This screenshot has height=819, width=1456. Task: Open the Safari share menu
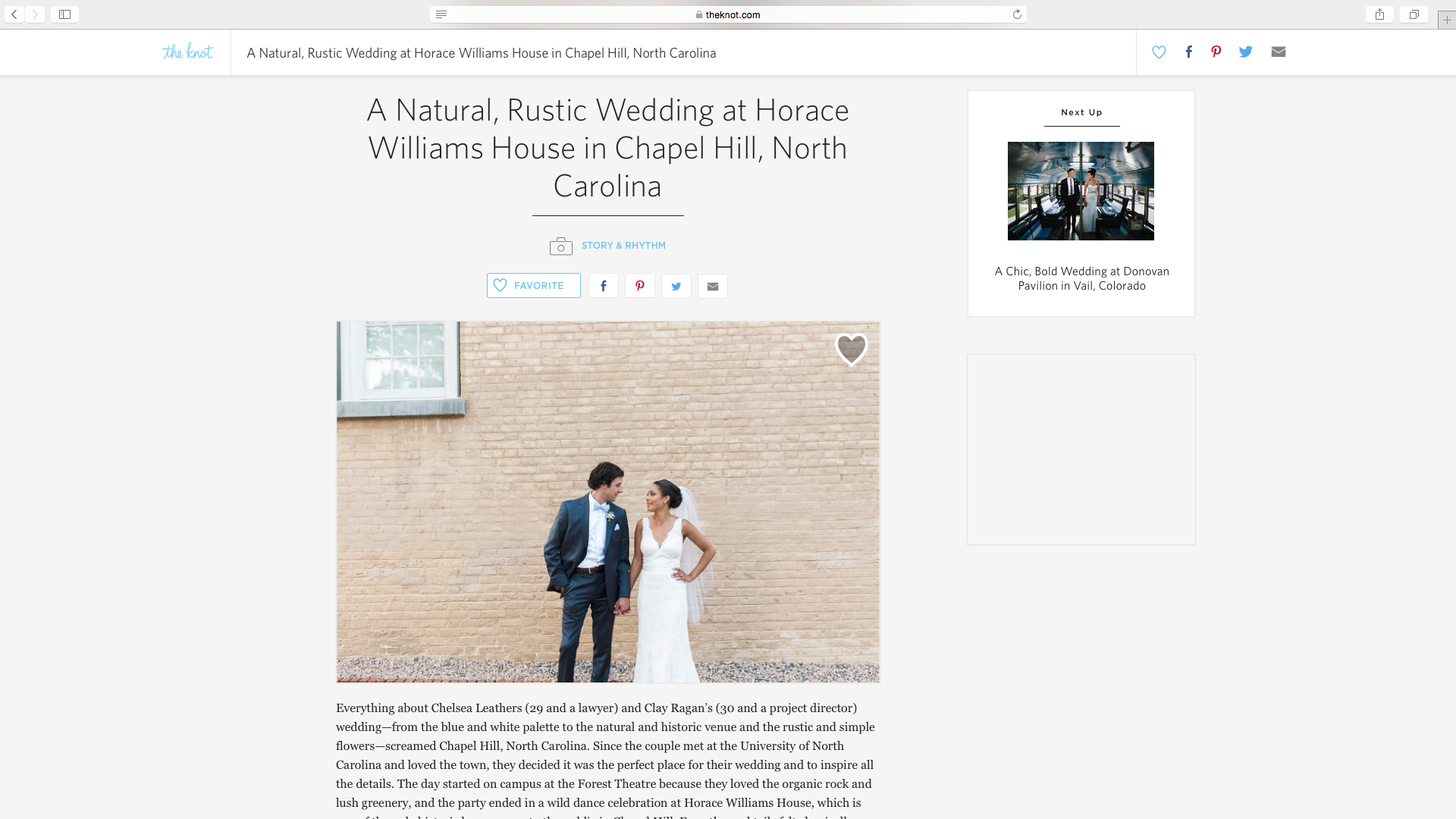(x=1379, y=14)
